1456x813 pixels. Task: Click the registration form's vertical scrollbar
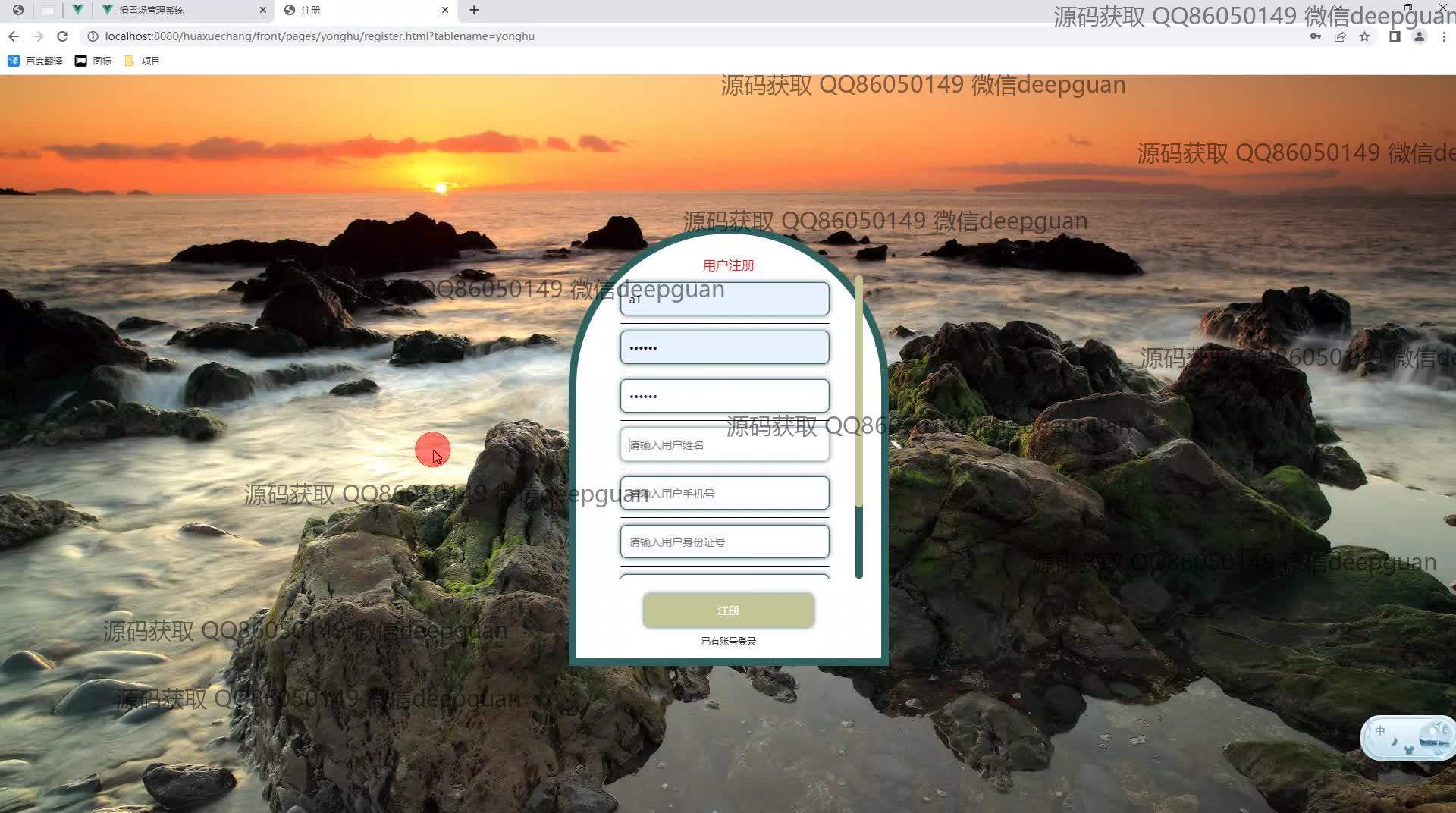[x=858, y=427]
